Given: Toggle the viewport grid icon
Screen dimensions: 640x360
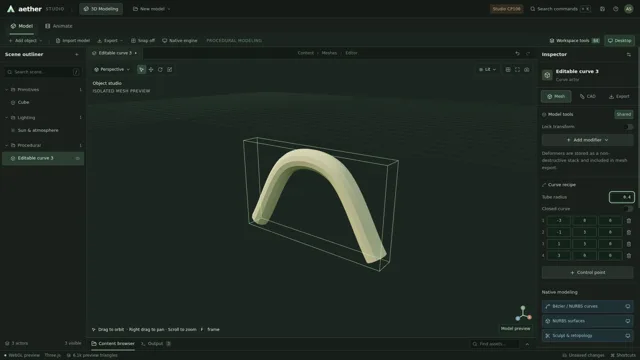Looking at the screenshot, I should point(508,69).
